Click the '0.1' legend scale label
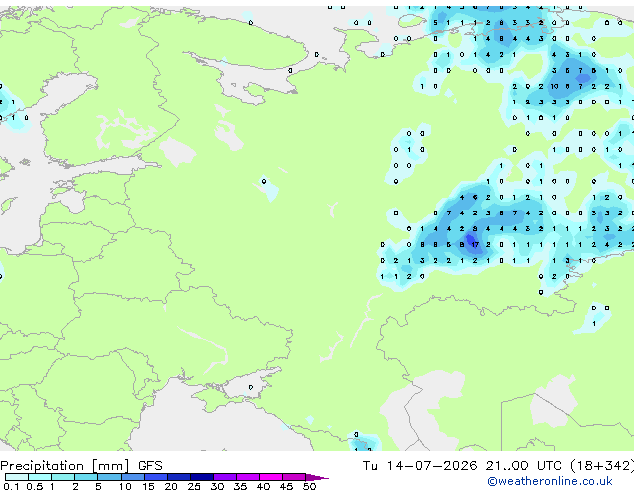Screen dimensions: 634x490 click(x=12, y=486)
